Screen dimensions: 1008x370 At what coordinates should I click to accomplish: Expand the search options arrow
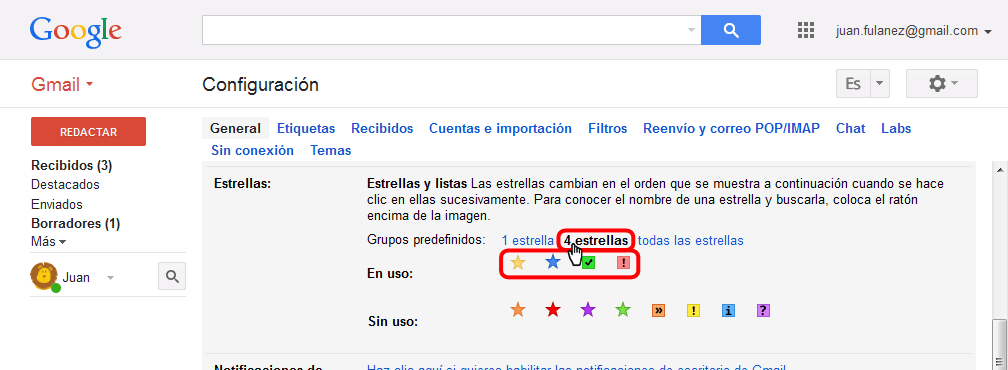pos(691,30)
